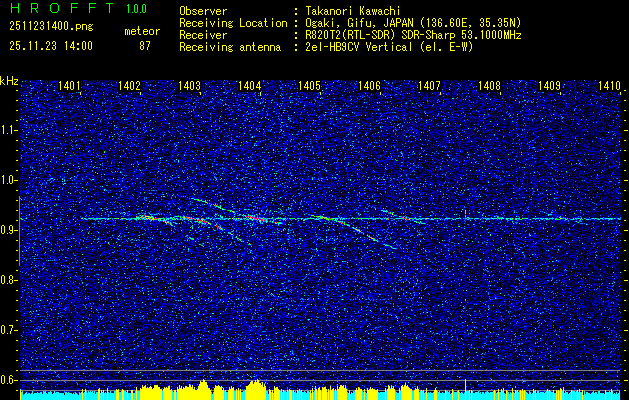Click the kHz axis unit label
Image resolution: width=629 pixels, height=400 pixels.
coord(9,81)
